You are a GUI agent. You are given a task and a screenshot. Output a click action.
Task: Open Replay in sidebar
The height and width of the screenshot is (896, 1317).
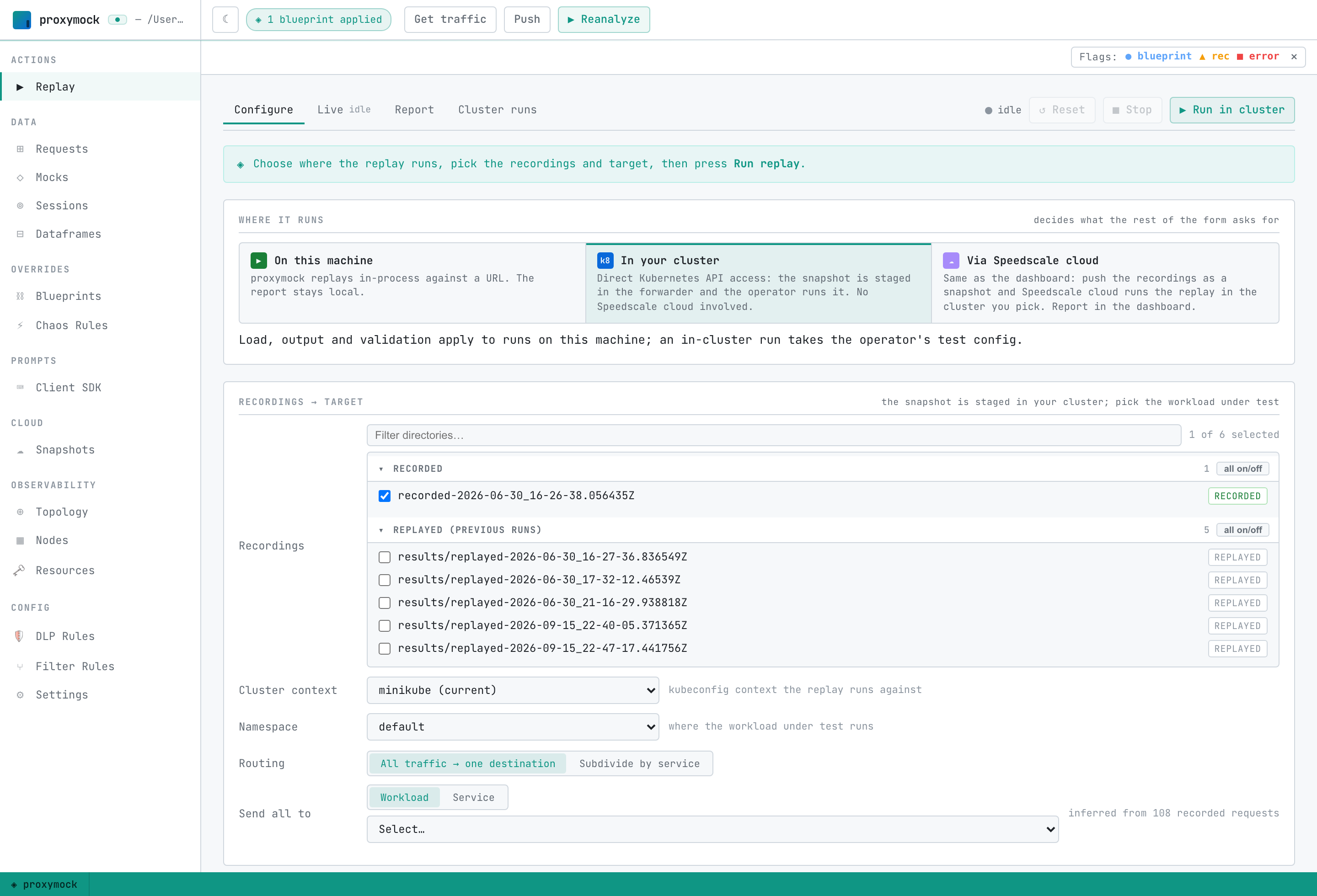[x=100, y=87]
